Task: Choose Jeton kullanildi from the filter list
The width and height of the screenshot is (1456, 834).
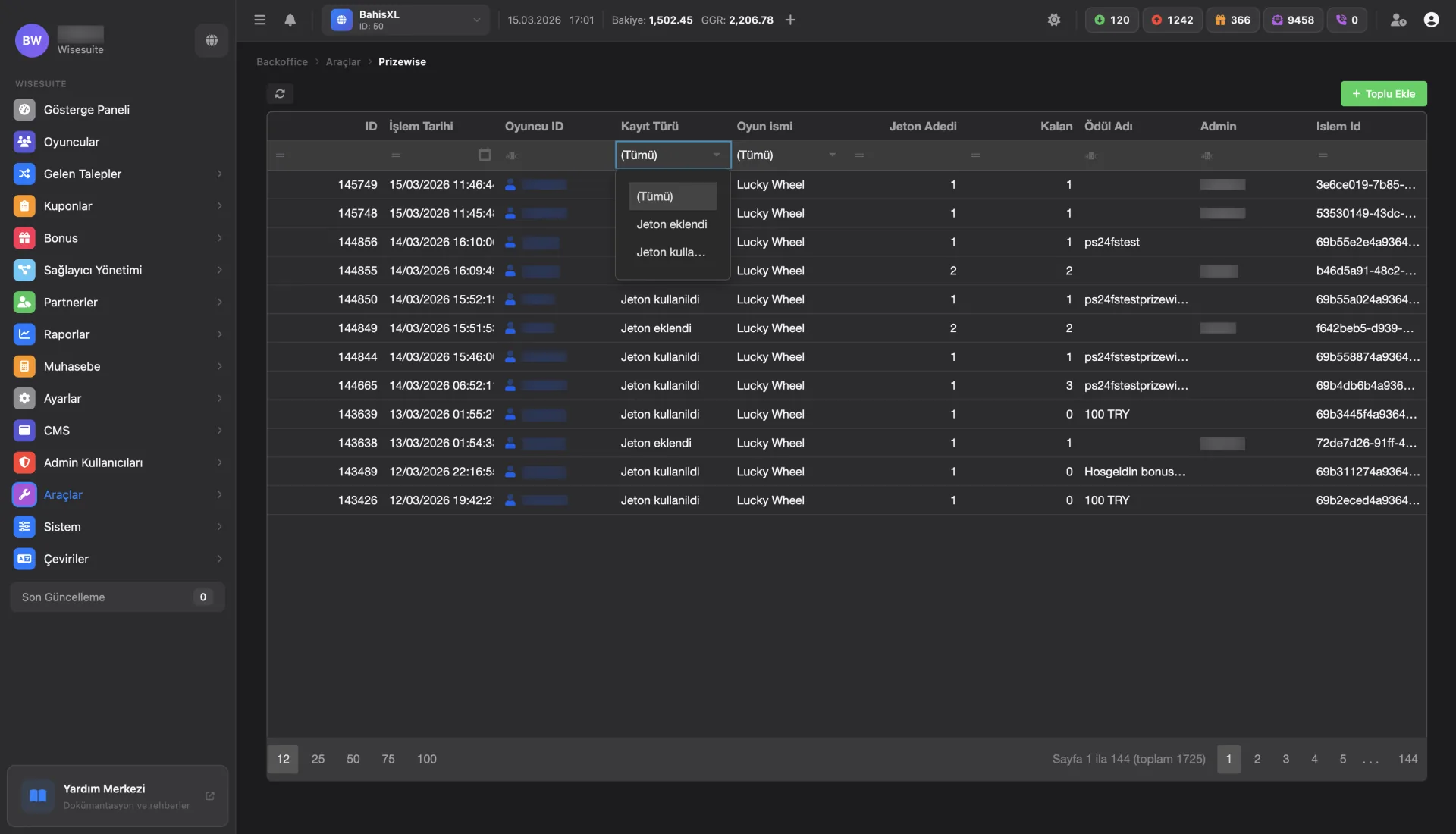Action: coord(670,252)
